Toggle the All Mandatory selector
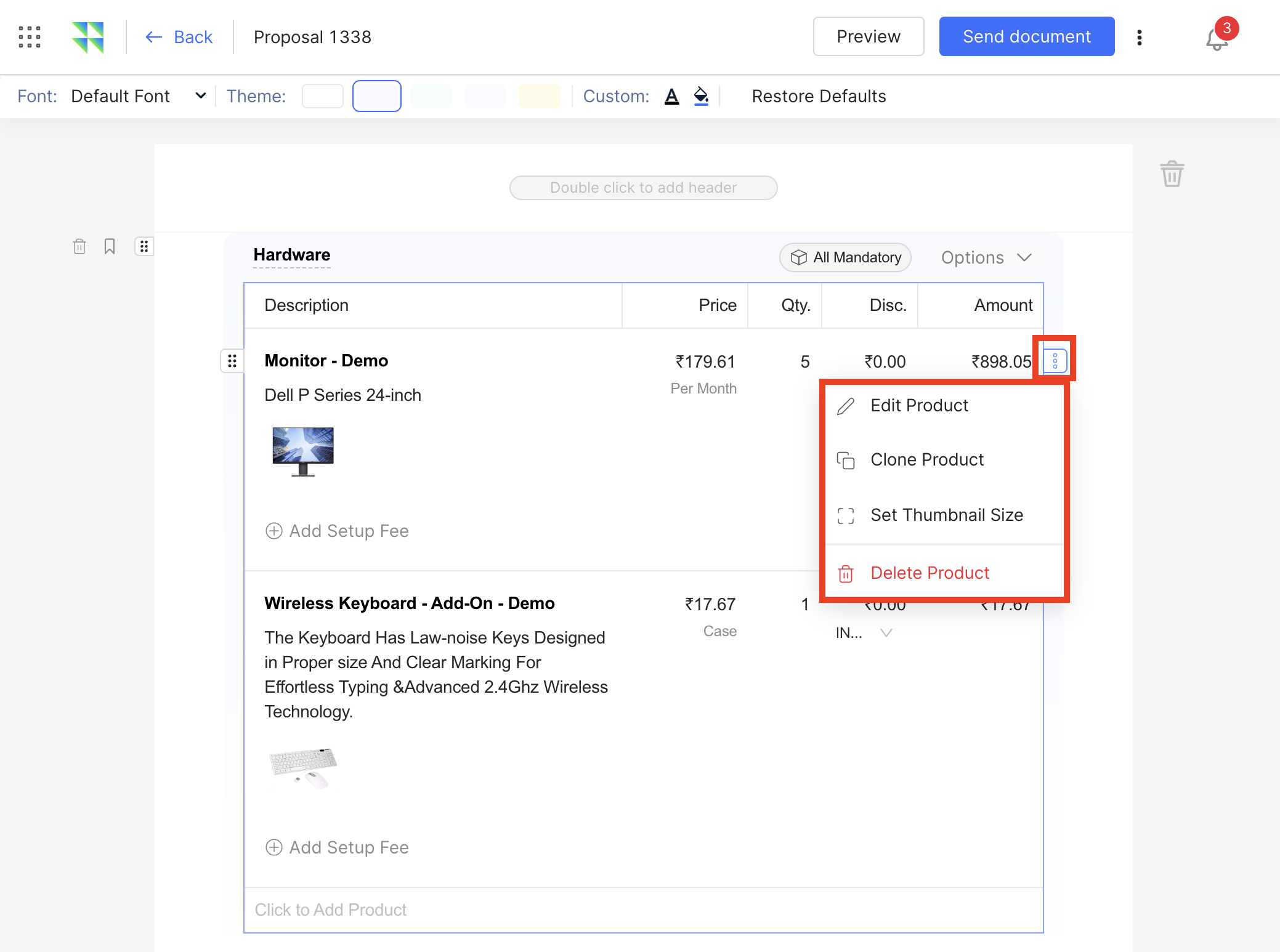 (x=845, y=257)
